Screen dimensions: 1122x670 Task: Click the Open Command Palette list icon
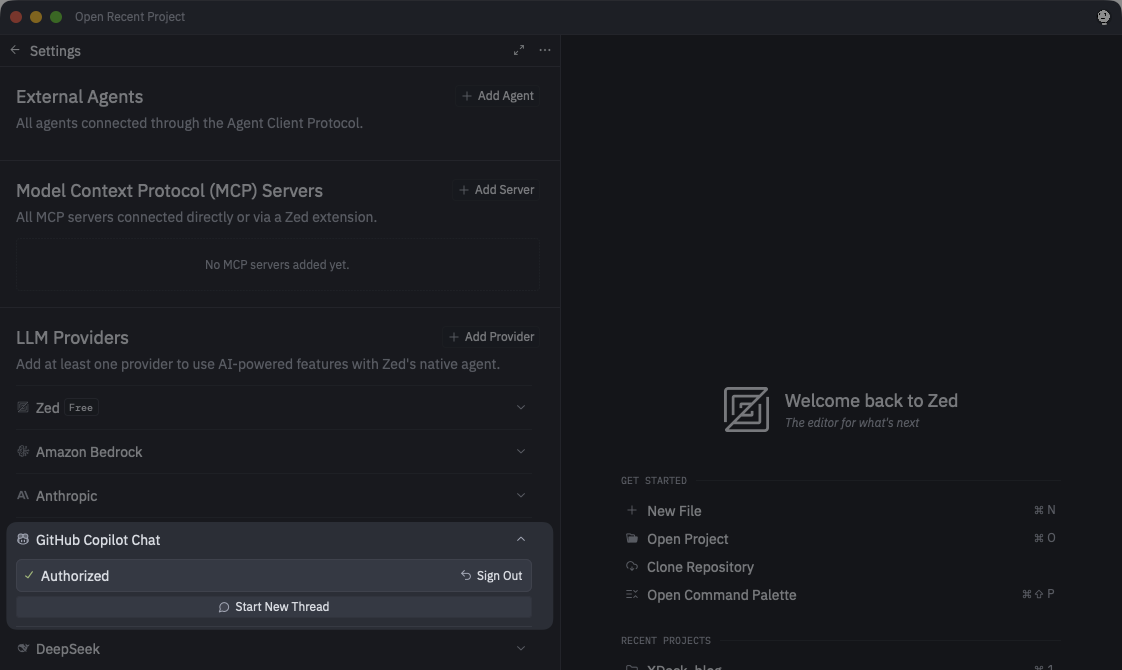[632, 594]
